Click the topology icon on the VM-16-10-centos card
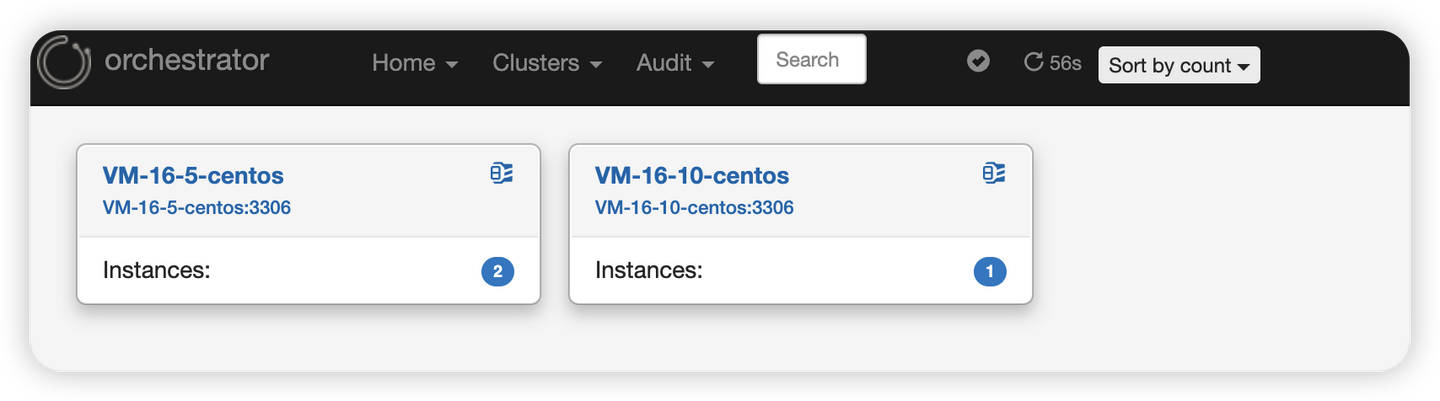1440x401 pixels. (993, 173)
